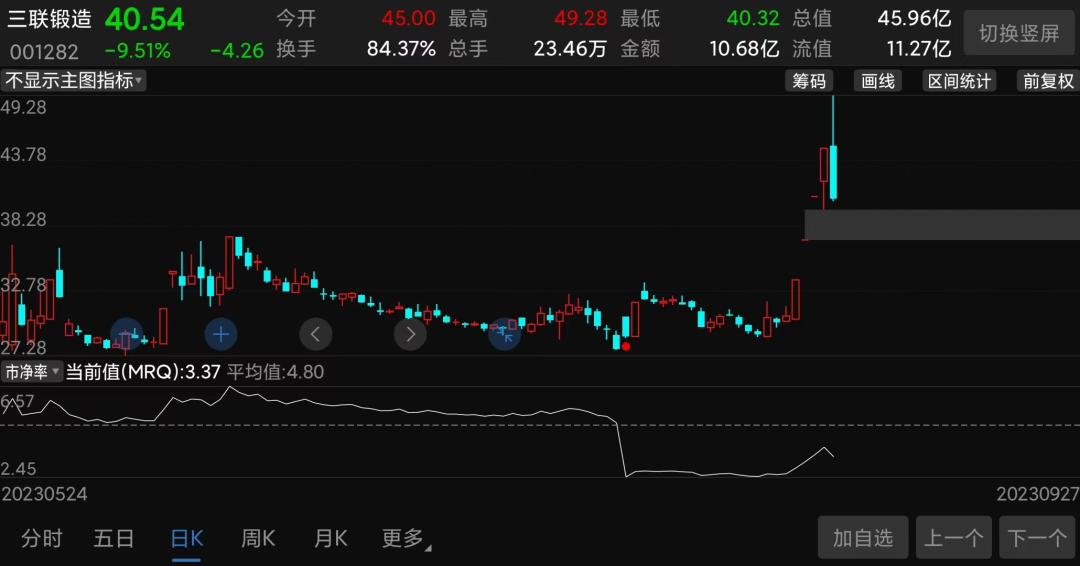Go to previous stock with 上一个
Screen dimensions: 1080x566
pyautogui.click(x=954, y=538)
